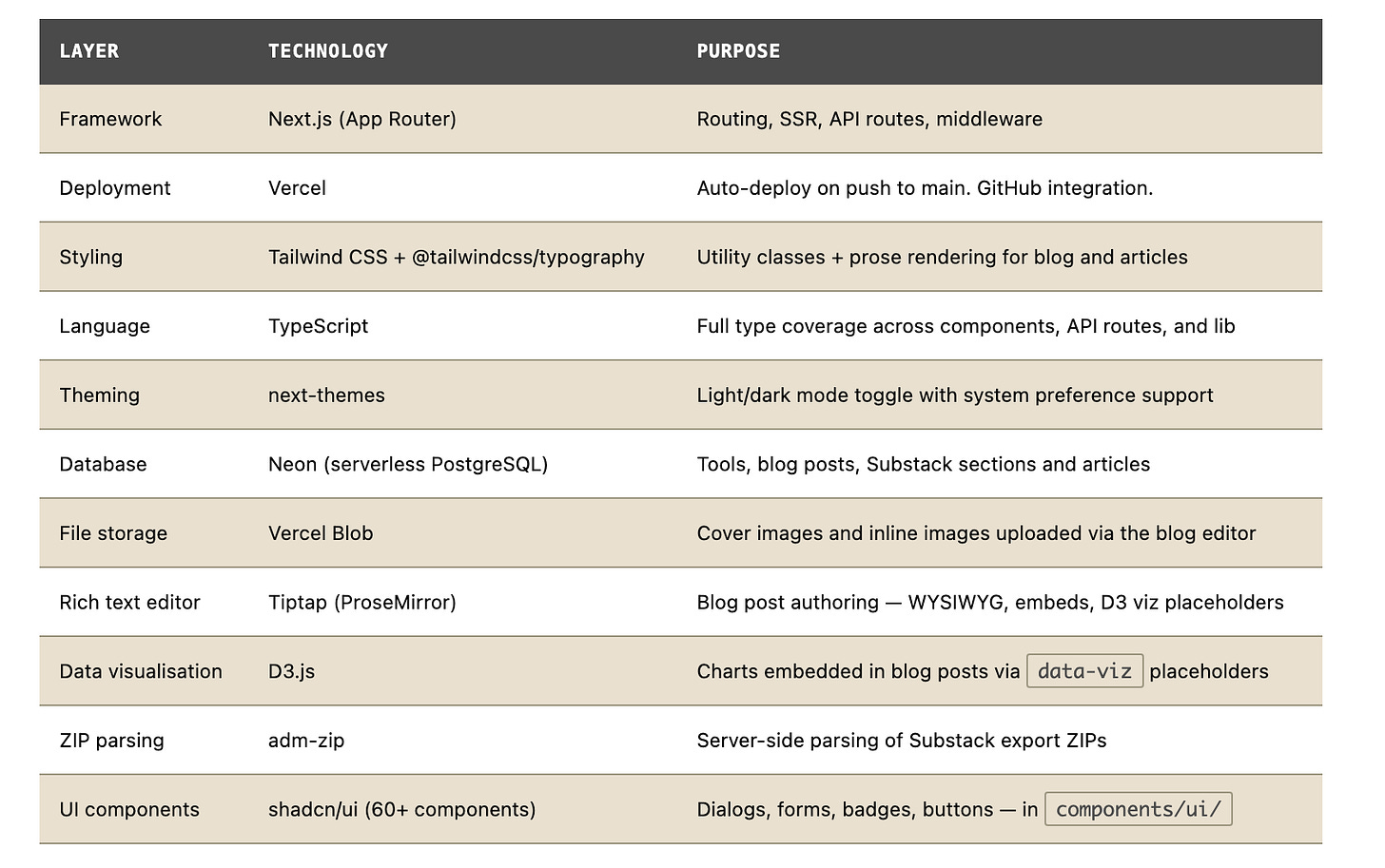Click the components/ui/ code tag
The height and width of the screenshot is (868, 1385).
pos(1138,809)
